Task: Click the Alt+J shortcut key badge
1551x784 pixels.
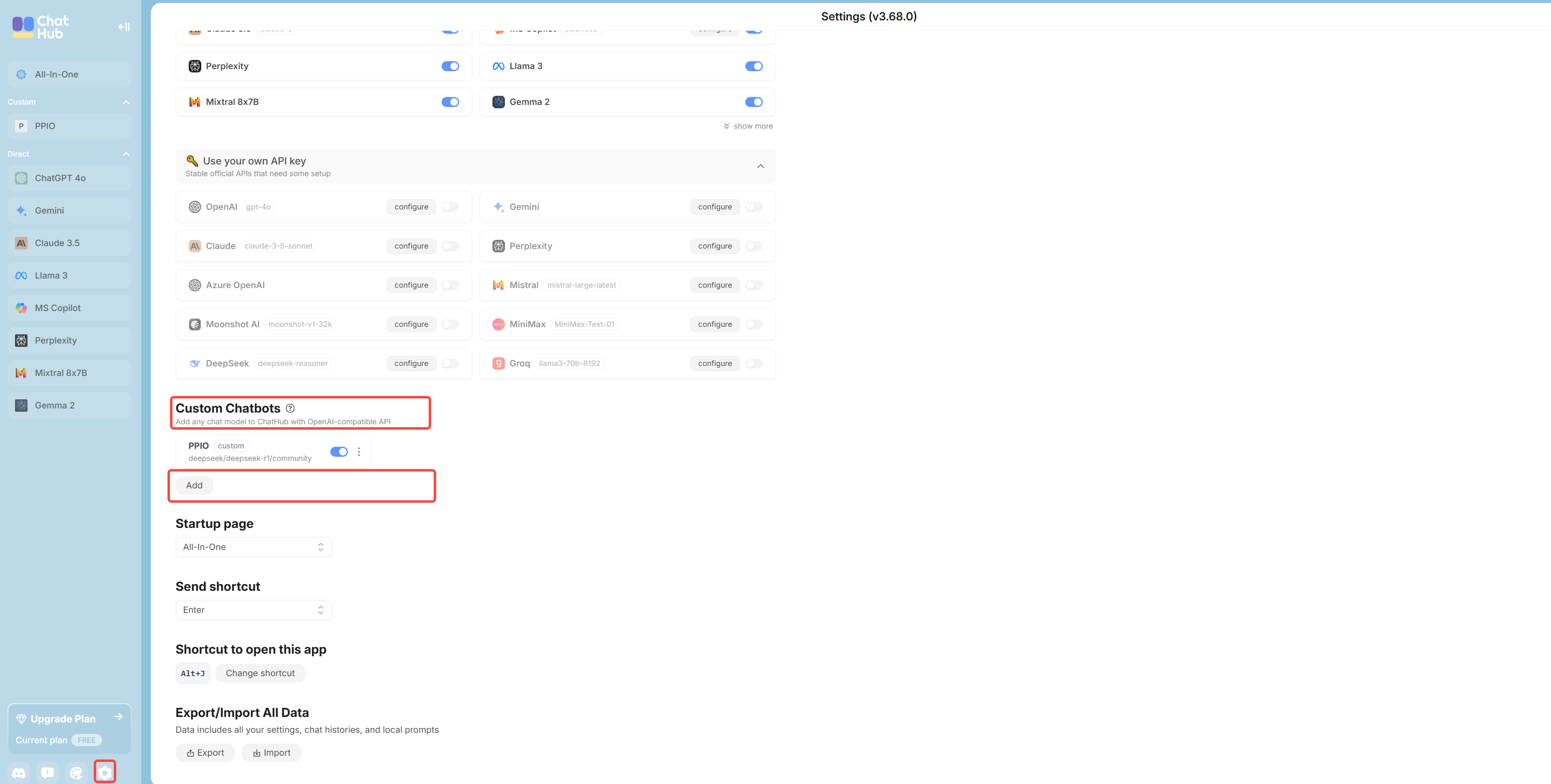Action: 192,673
